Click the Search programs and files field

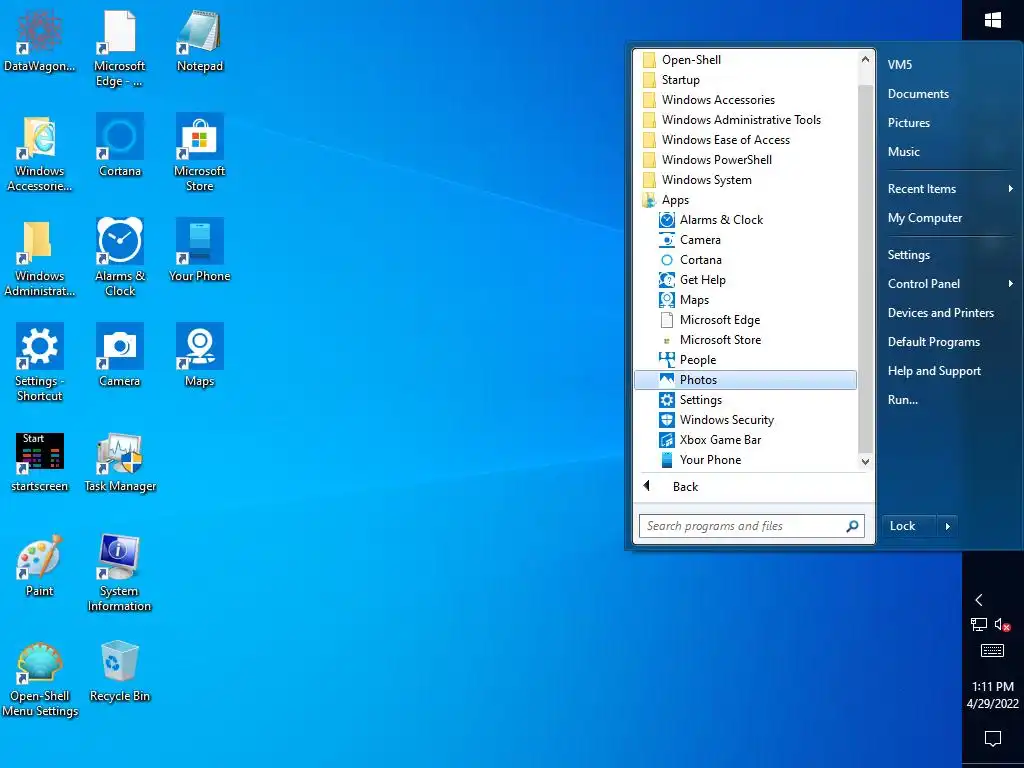coord(752,526)
